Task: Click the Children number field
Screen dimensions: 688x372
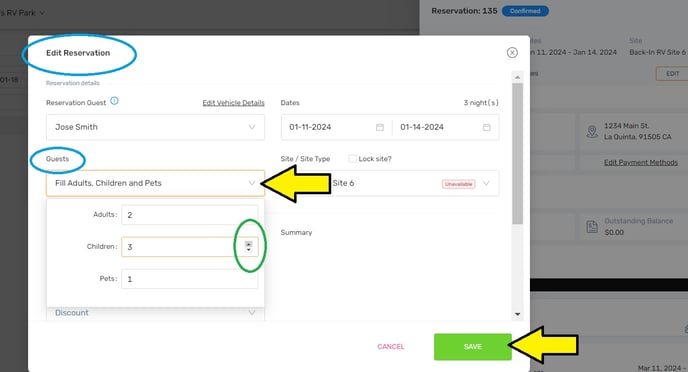Action: pyautogui.click(x=190, y=247)
